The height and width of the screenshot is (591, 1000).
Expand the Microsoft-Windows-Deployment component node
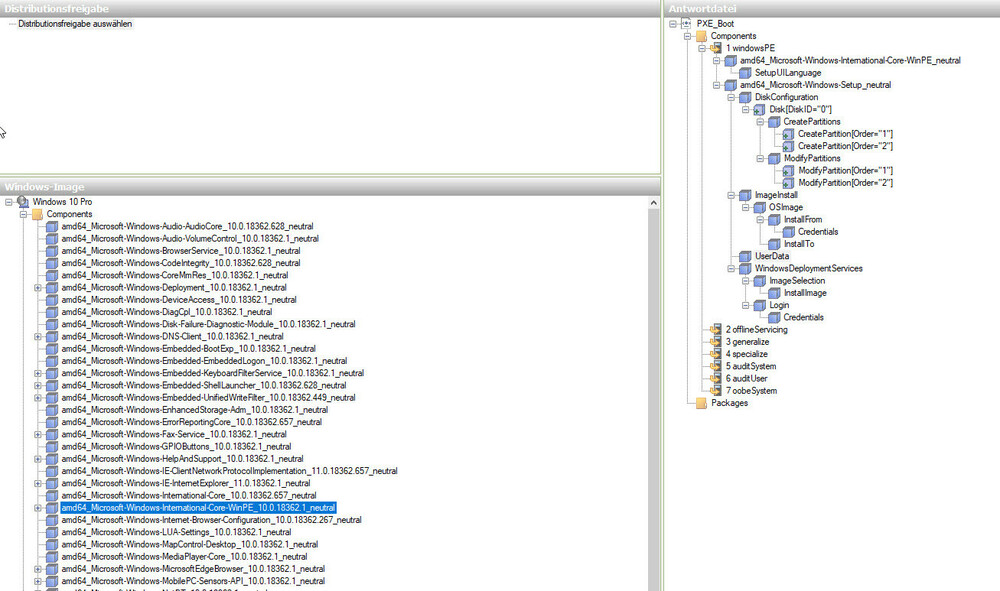pyautogui.click(x=38, y=288)
